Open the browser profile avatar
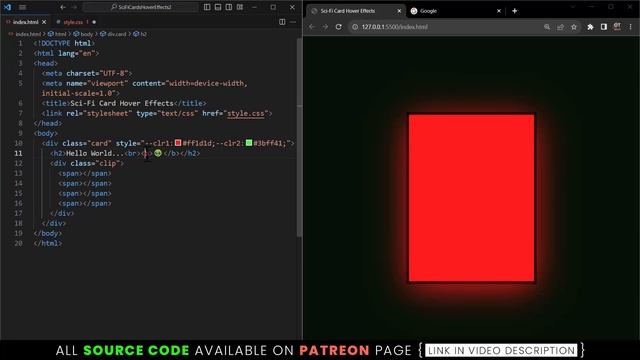This screenshot has height=360, width=640. 617,27
